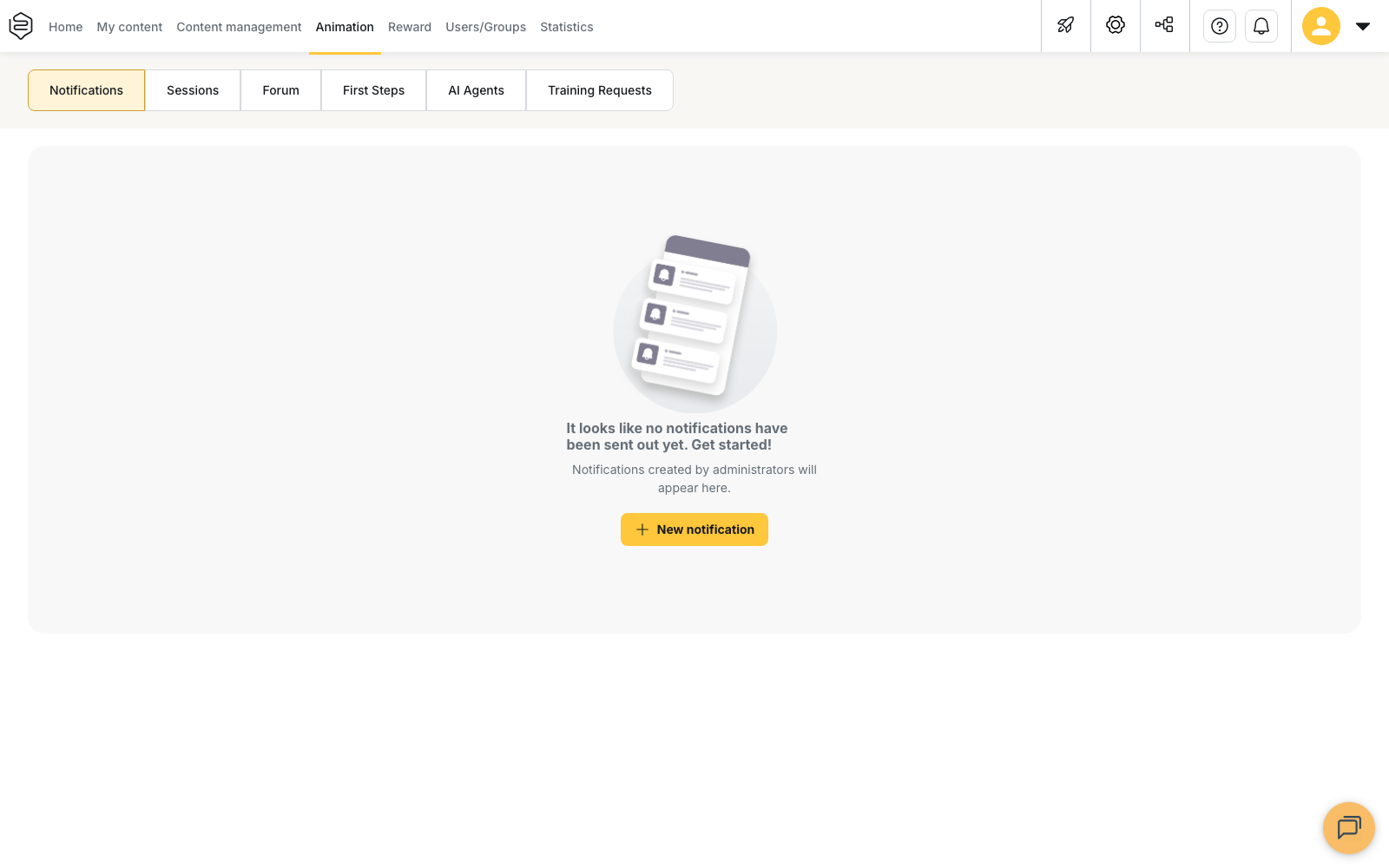The width and height of the screenshot is (1389, 868).
Task: Open Users/Groups menu item
Action: click(x=486, y=27)
